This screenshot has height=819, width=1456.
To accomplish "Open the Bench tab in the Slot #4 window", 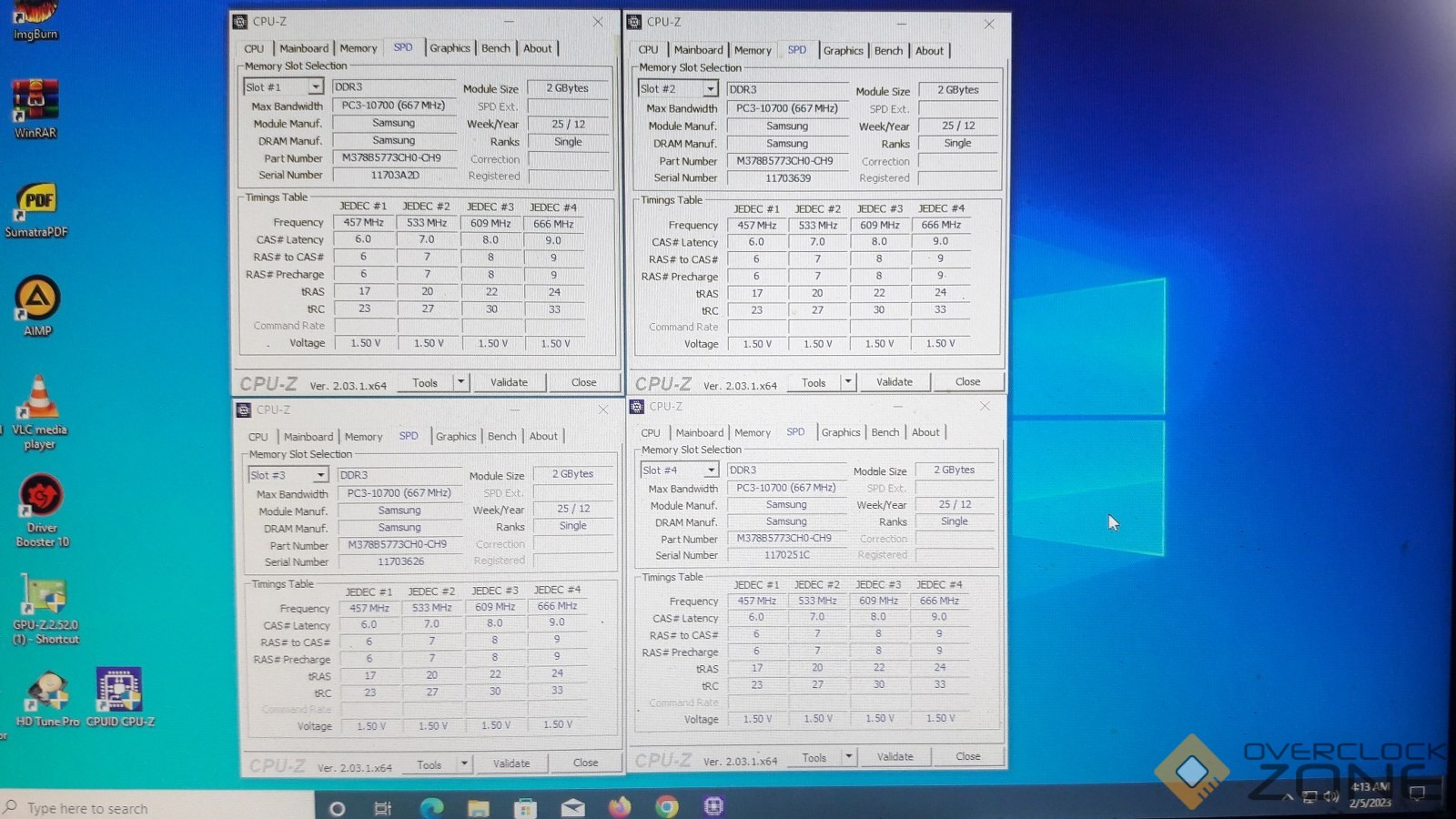I will pyautogui.click(x=885, y=432).
